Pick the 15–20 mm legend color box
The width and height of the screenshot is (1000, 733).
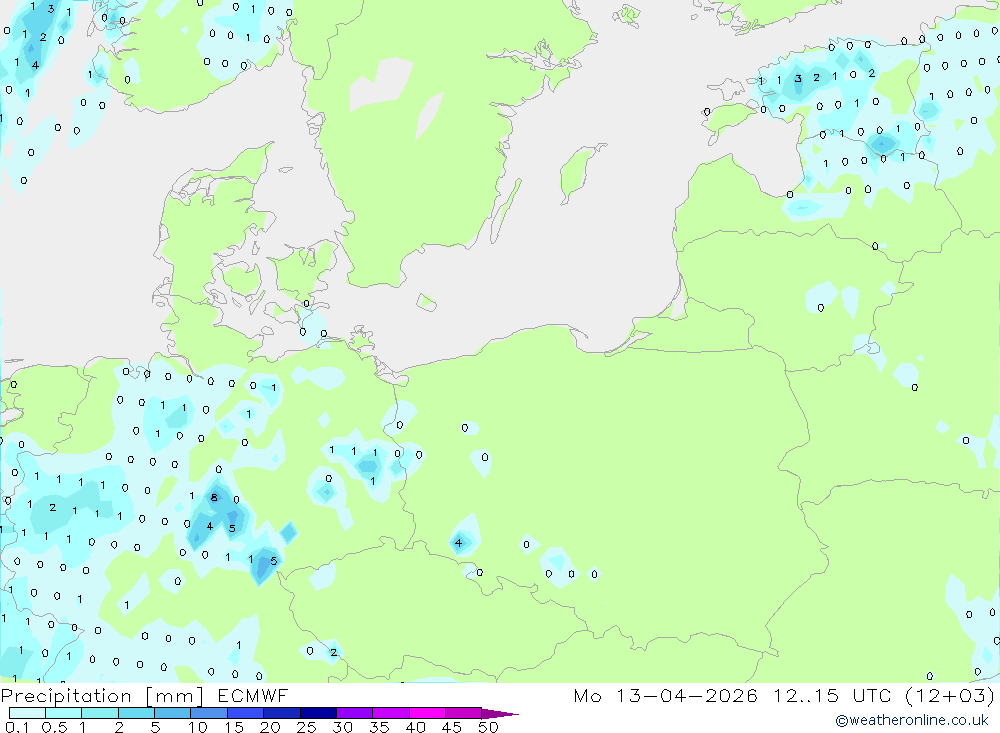pos(246,713)
